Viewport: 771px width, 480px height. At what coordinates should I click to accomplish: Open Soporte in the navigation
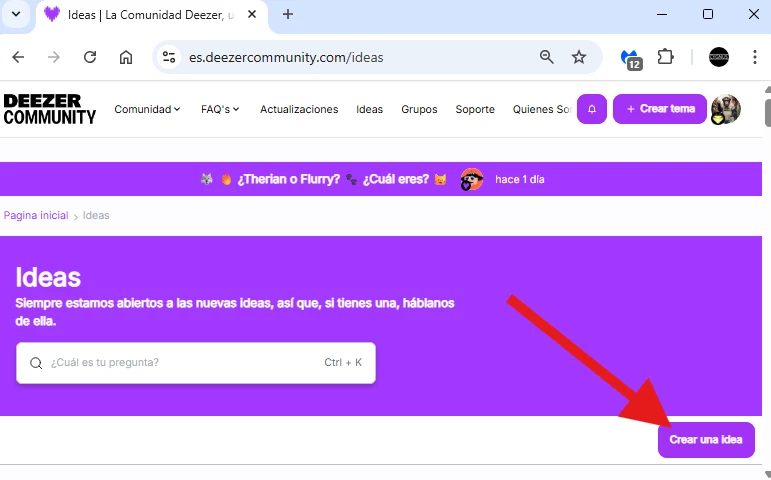[475, 109]
